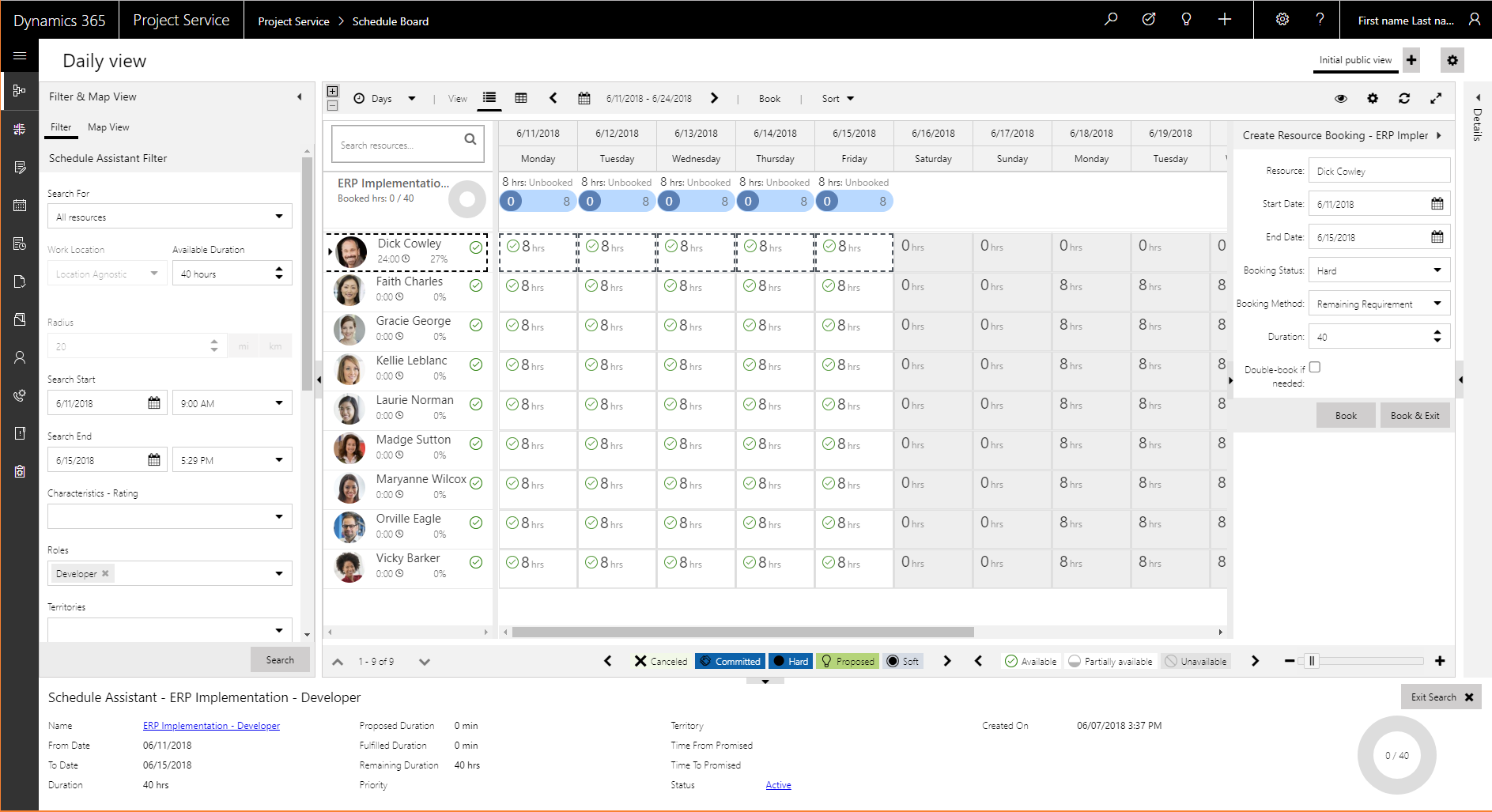Open the Days view dropdown
The height and width of the screenshot is (812, 1492).
pos(384,99)
